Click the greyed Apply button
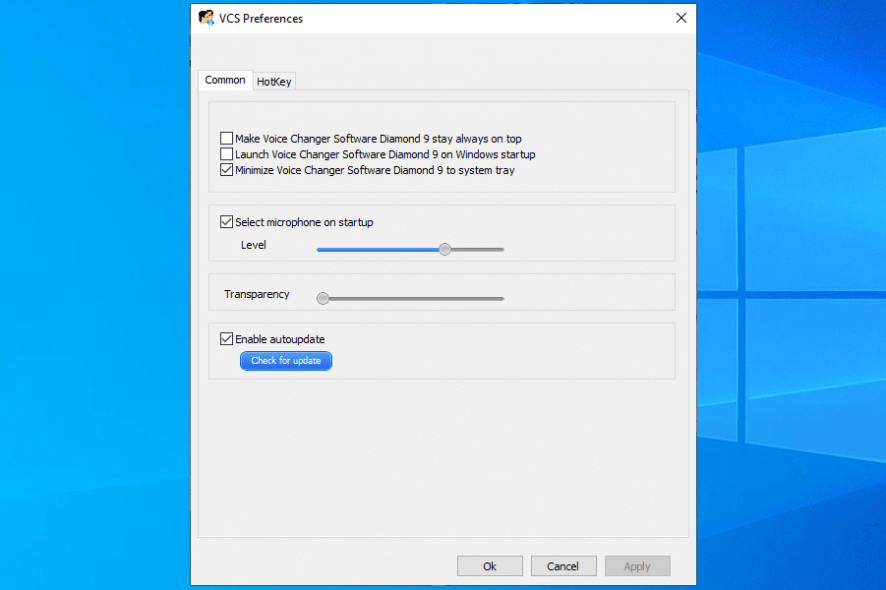This screenshot has width=886, height=590. pyautogui.click(x=637, y=566)
